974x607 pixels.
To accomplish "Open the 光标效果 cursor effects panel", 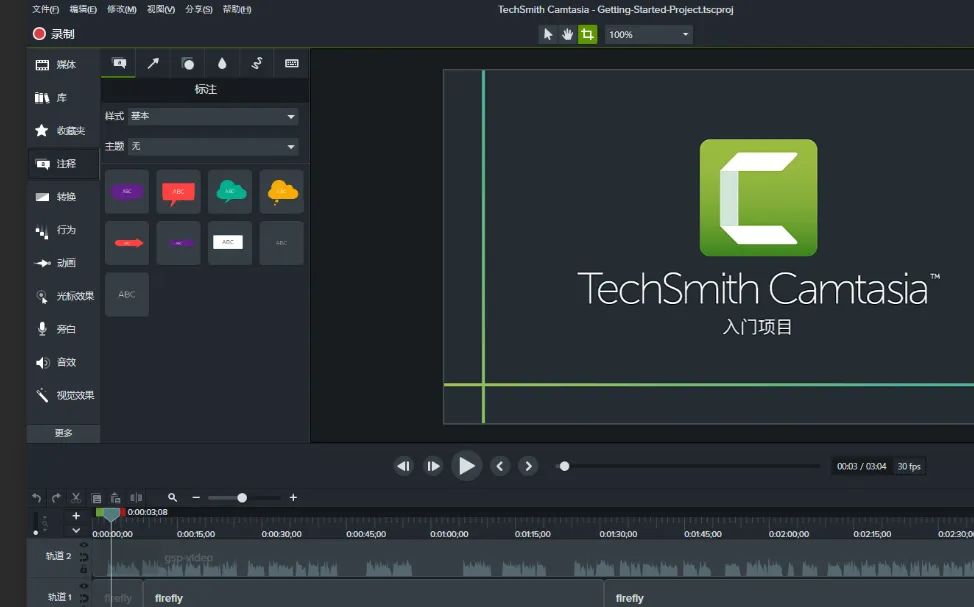I will 63,296.
